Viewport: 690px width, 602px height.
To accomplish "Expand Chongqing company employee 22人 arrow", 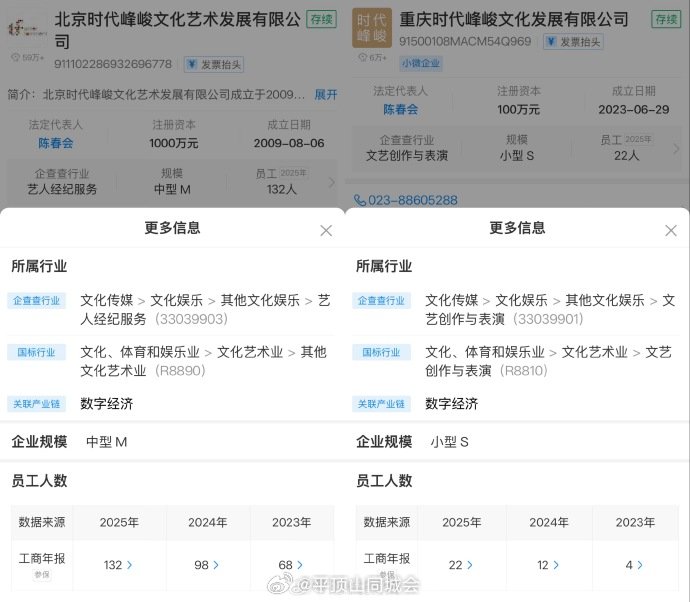I will 676,149.
